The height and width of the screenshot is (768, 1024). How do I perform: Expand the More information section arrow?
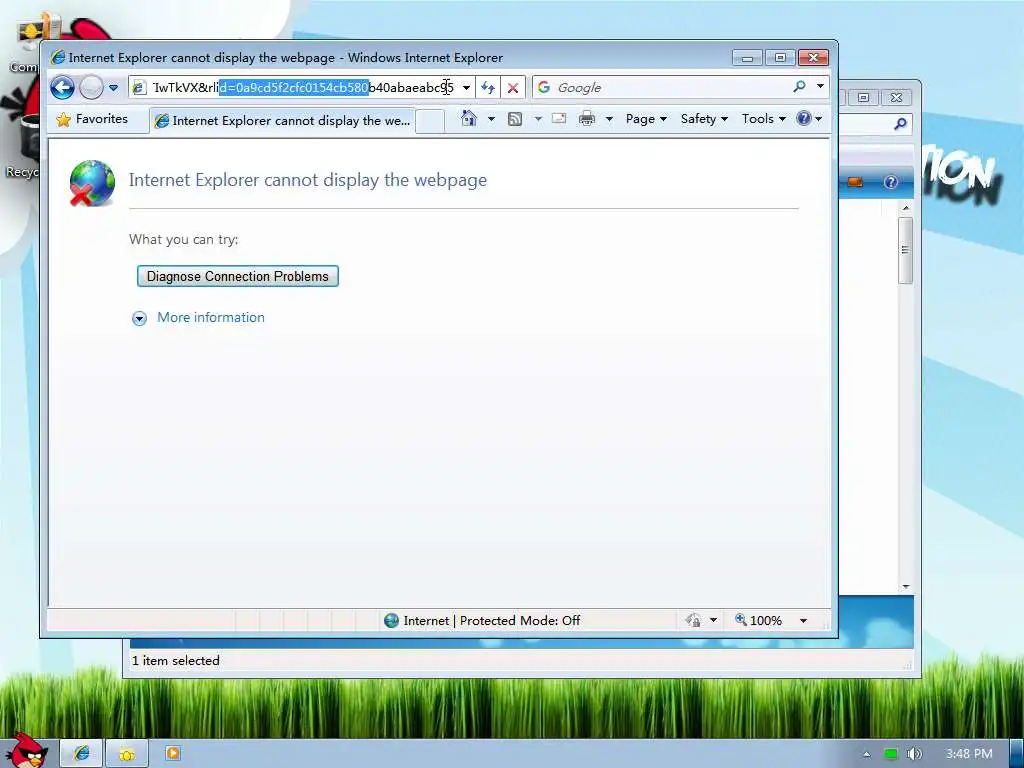point(139,318)
